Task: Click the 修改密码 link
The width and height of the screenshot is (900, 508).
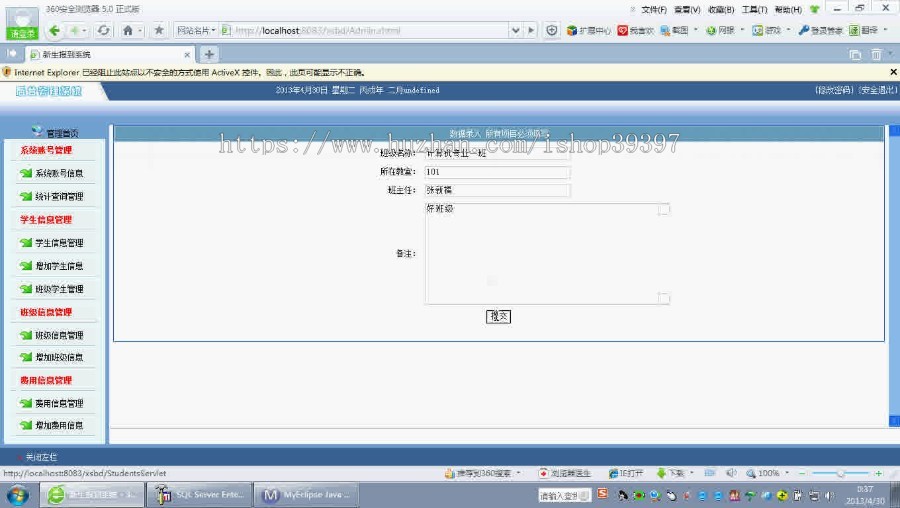Action: (834, 90)
